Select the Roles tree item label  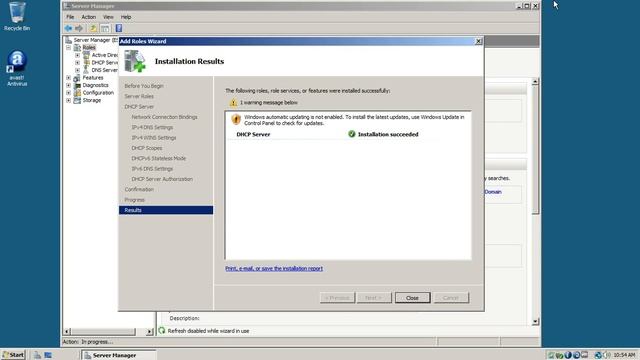point(89,47)
